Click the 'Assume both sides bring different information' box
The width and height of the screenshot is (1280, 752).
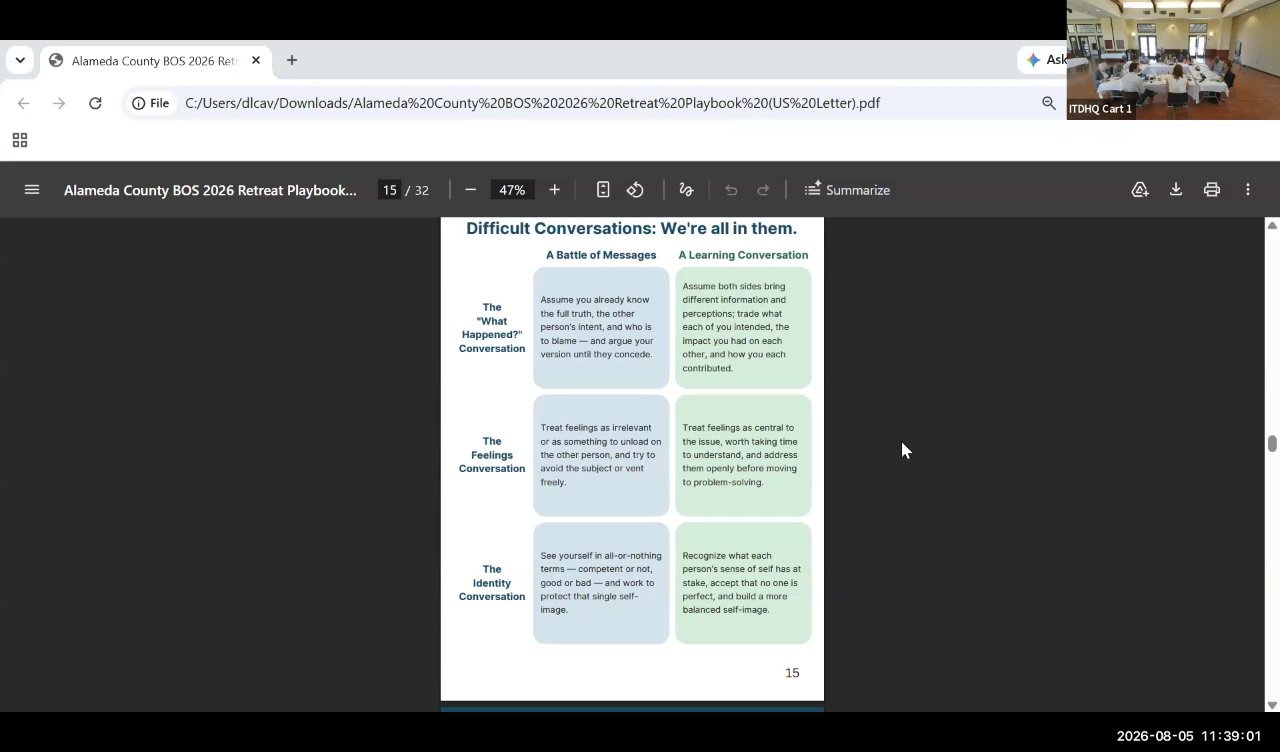coord(743,327)
